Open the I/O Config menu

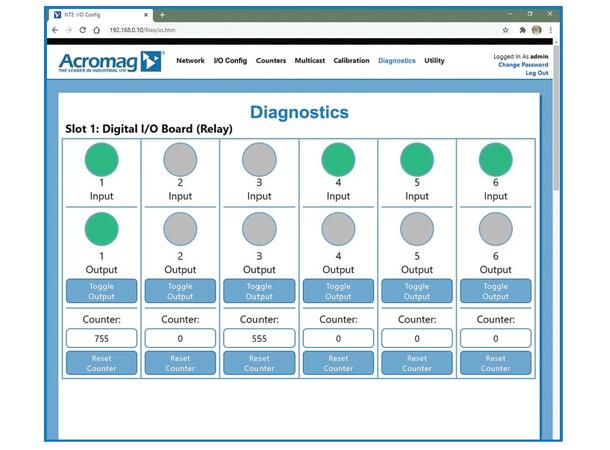click(x=230, y=61)
